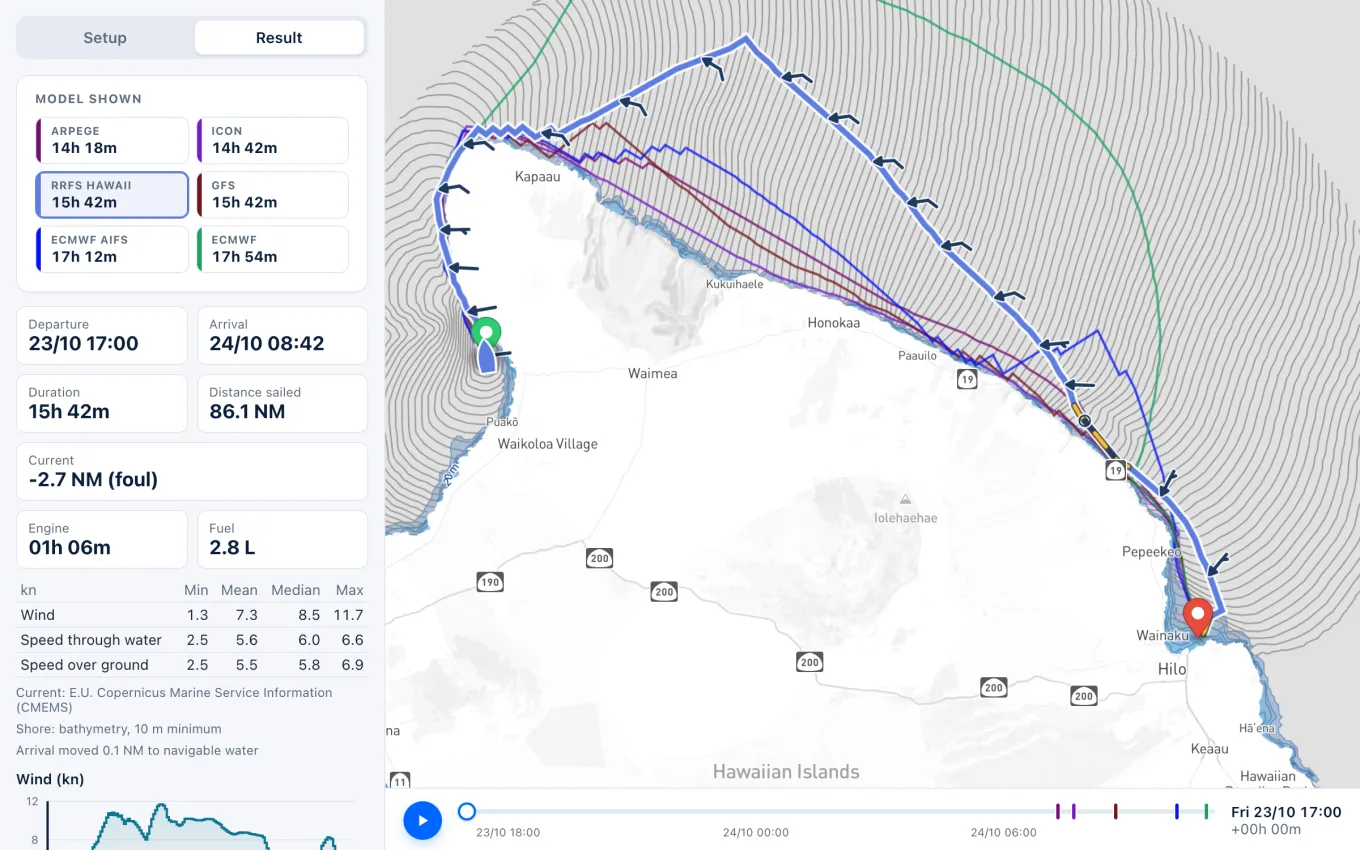Click the Hilo map label

tap(1172, 669)
